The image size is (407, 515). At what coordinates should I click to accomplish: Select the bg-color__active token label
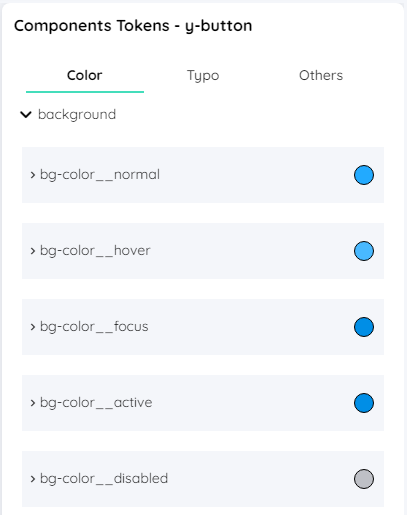tap(96, 403)
